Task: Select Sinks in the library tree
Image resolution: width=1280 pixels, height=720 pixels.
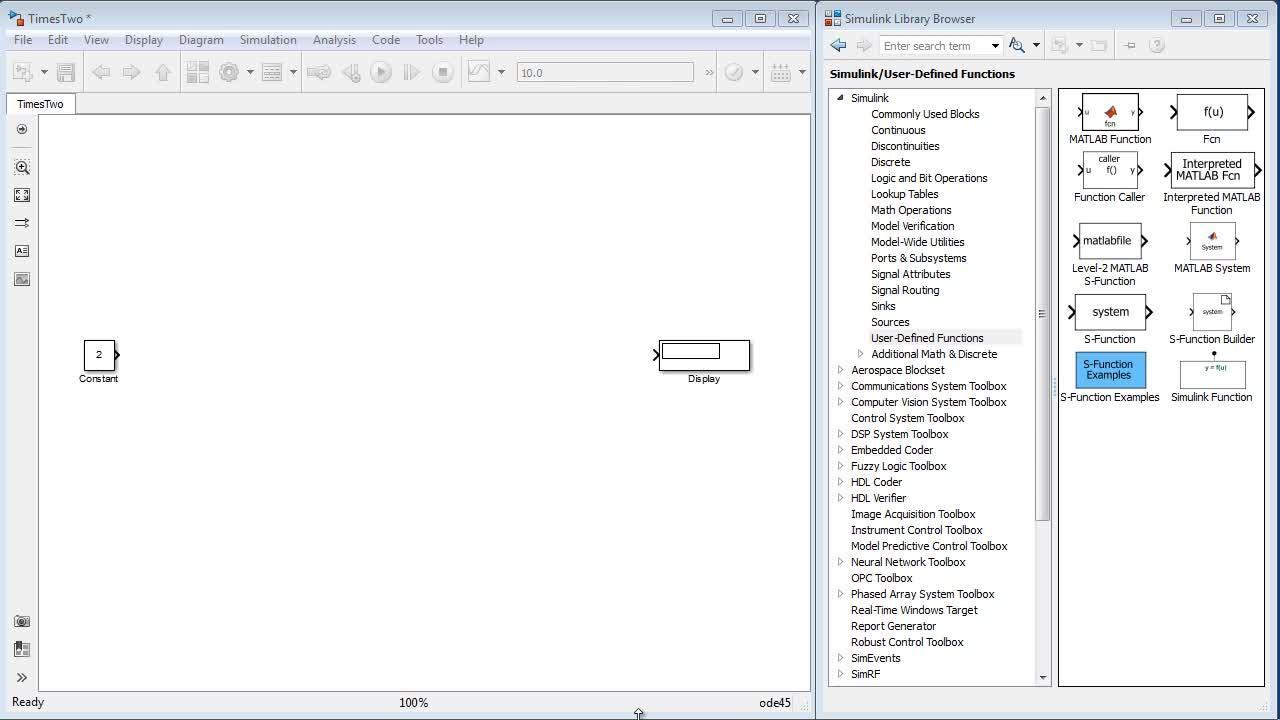Action: [x=883, y=306]
